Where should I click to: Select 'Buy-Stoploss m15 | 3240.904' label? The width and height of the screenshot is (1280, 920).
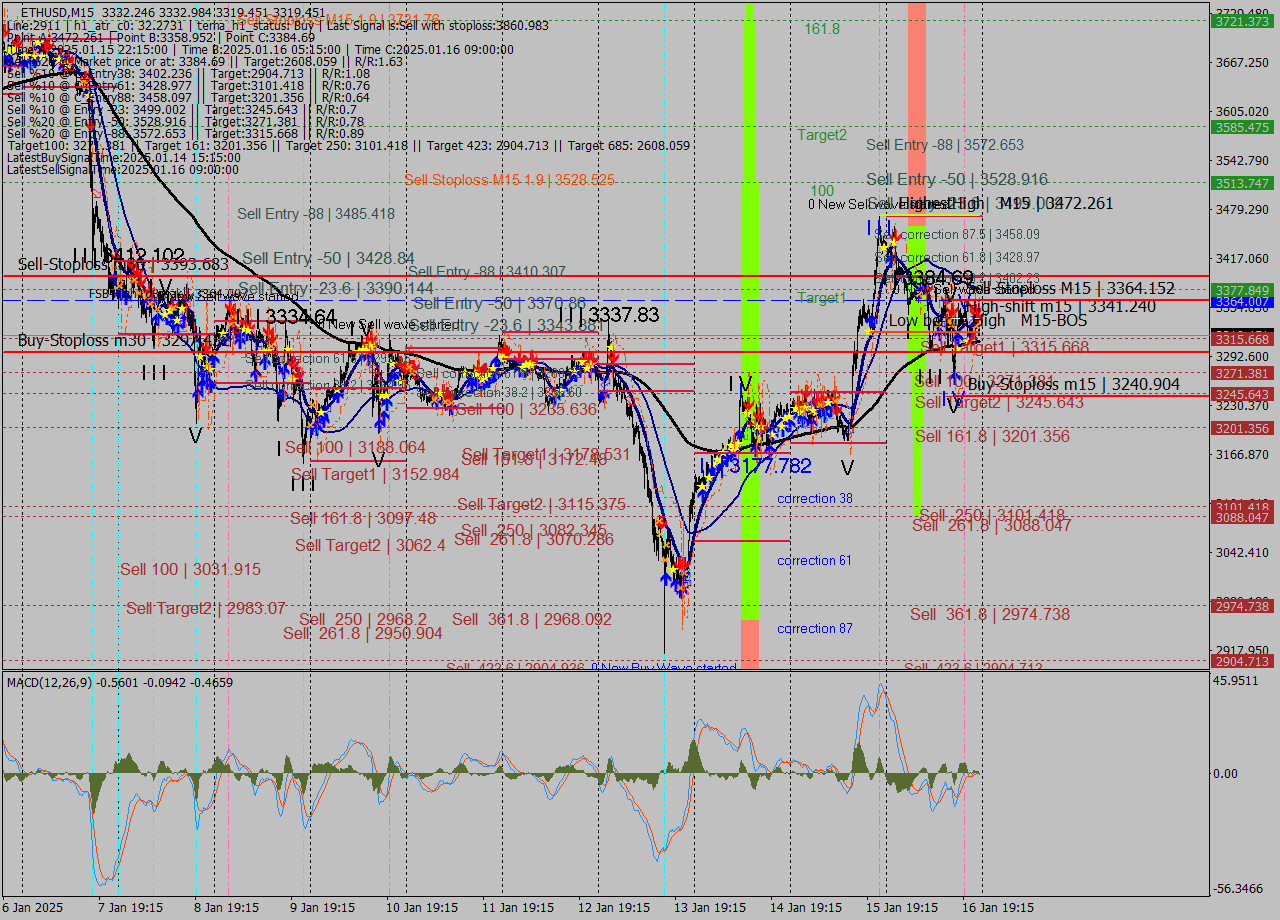1073,384
